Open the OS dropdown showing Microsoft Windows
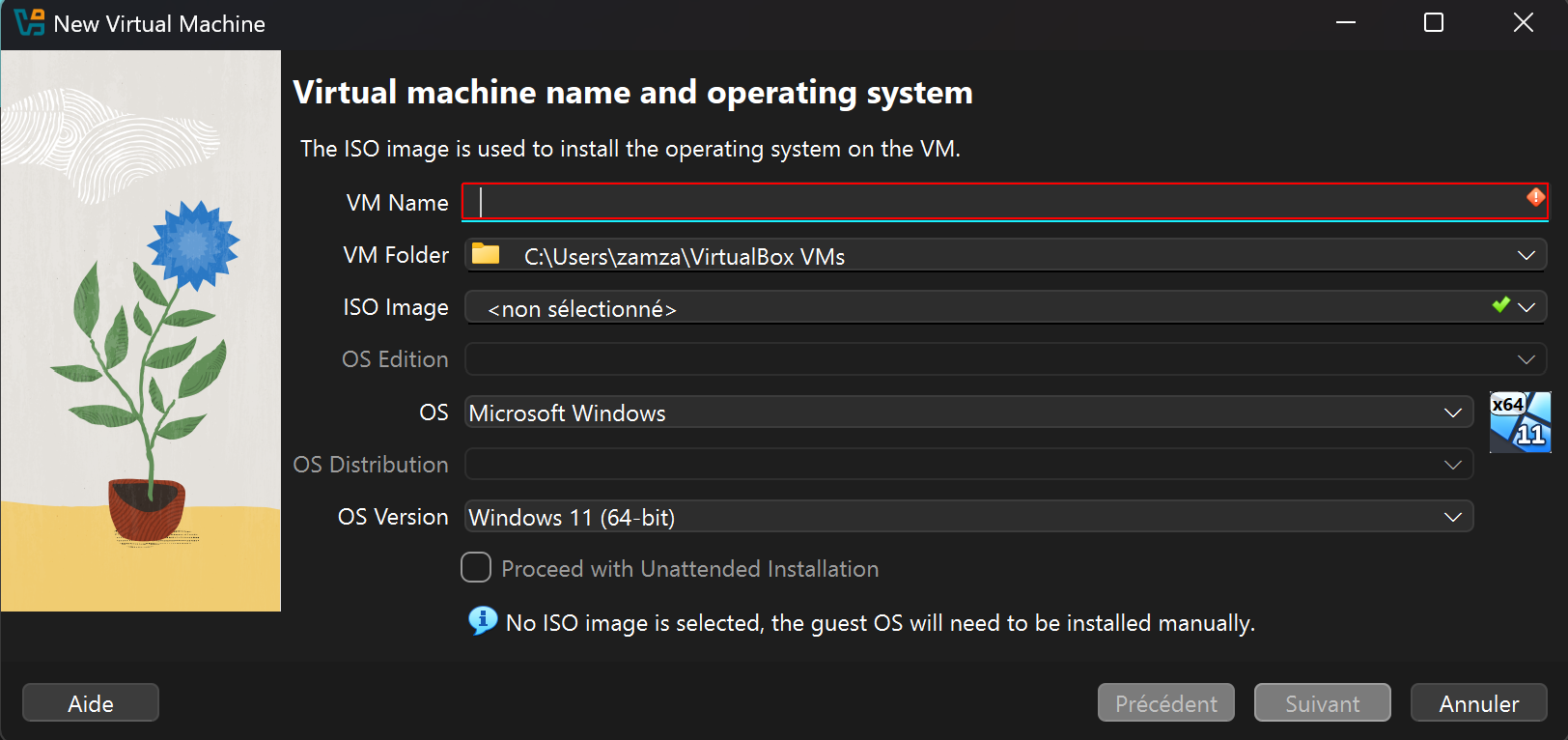Viewport: 1568px width, 740px height. coord(968,413)
